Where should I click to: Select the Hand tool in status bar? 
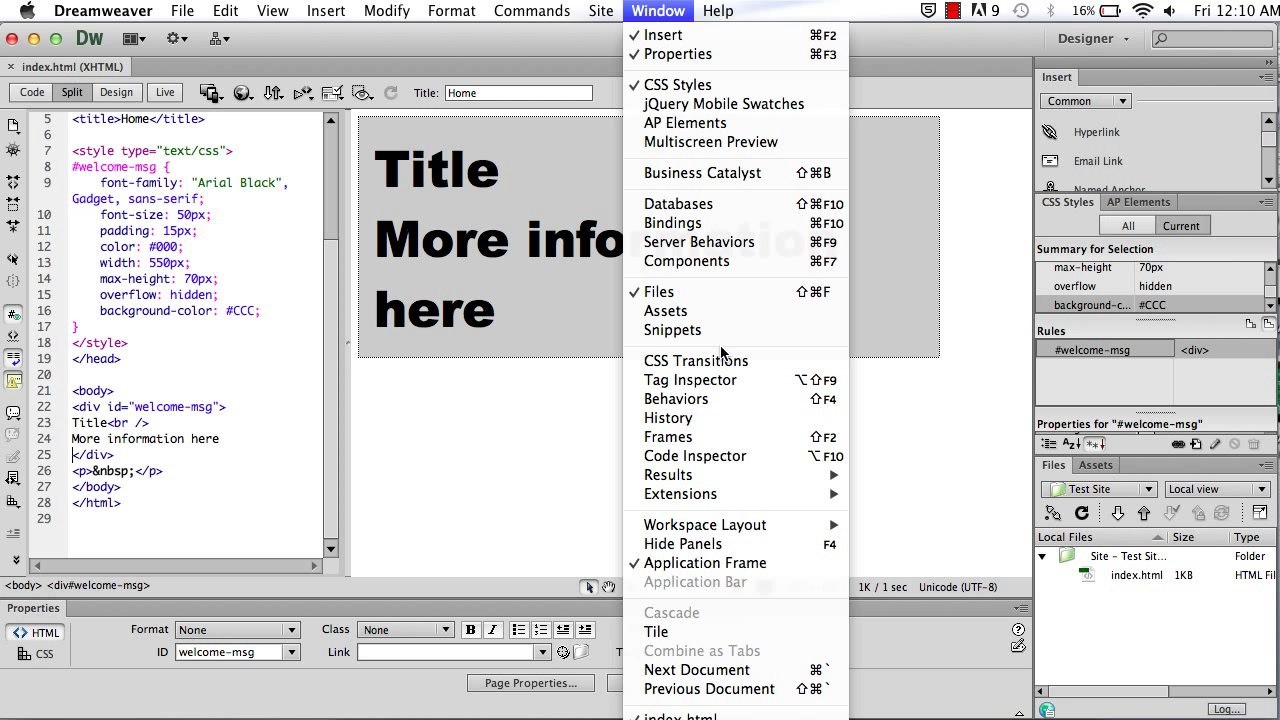[x=608, y=587]
